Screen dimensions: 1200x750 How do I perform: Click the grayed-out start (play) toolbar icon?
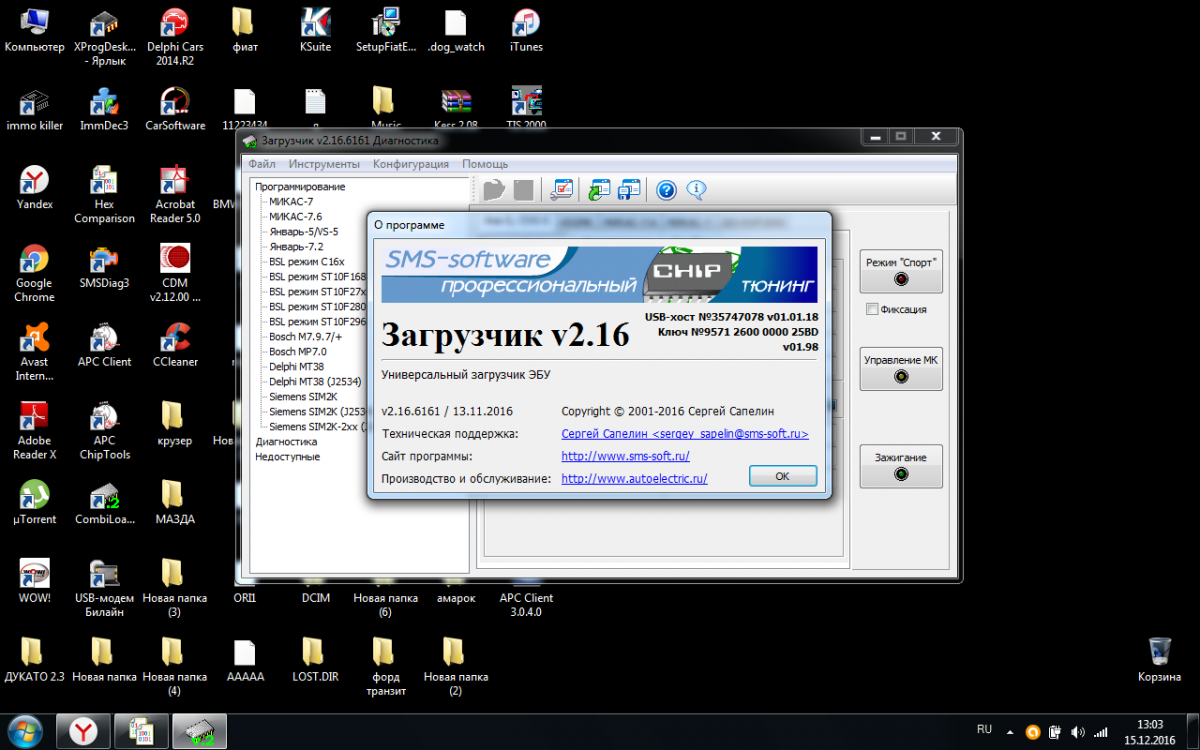click(494, 190)
